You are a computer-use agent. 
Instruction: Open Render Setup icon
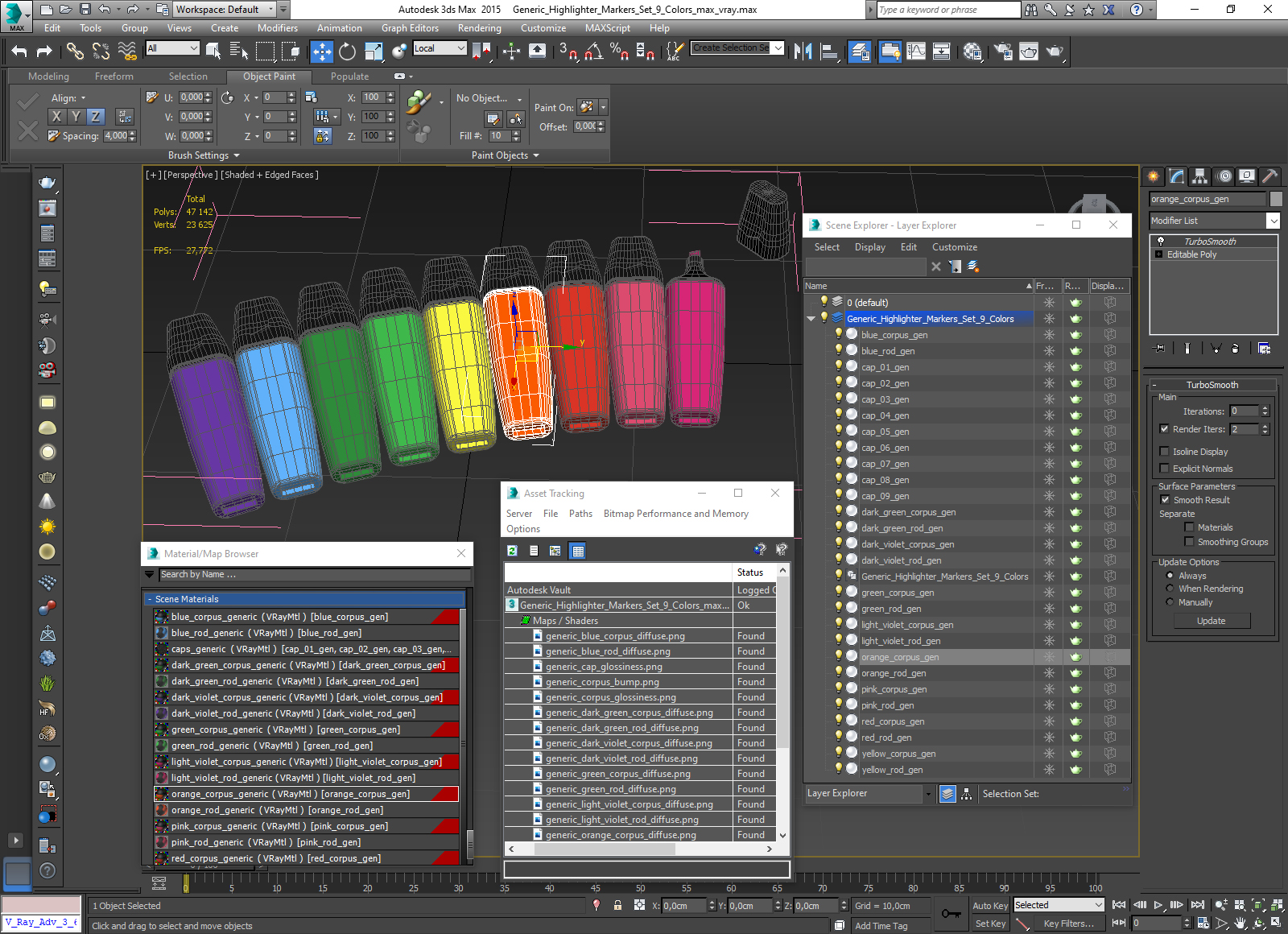1003,52
